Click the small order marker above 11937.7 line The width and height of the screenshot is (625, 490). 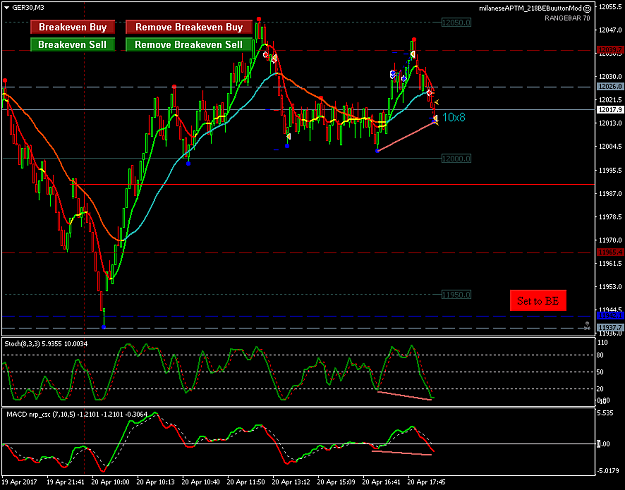587,326
